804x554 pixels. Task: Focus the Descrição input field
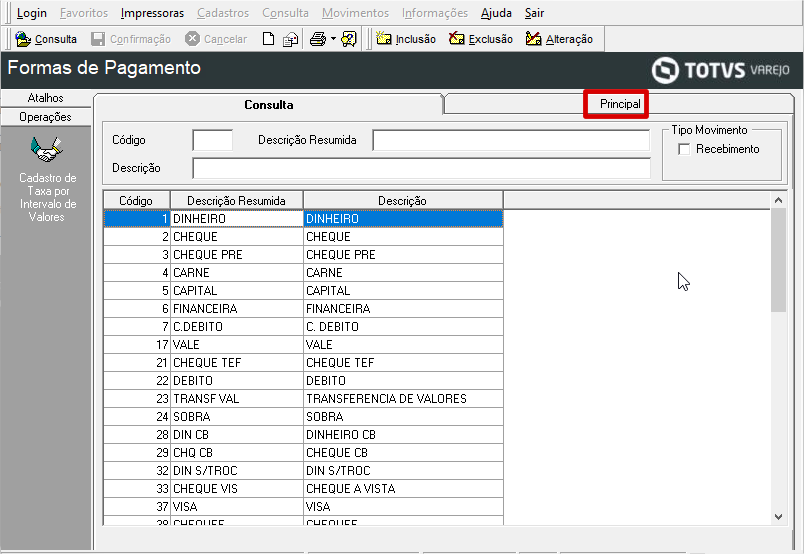(x=421, y=168)
